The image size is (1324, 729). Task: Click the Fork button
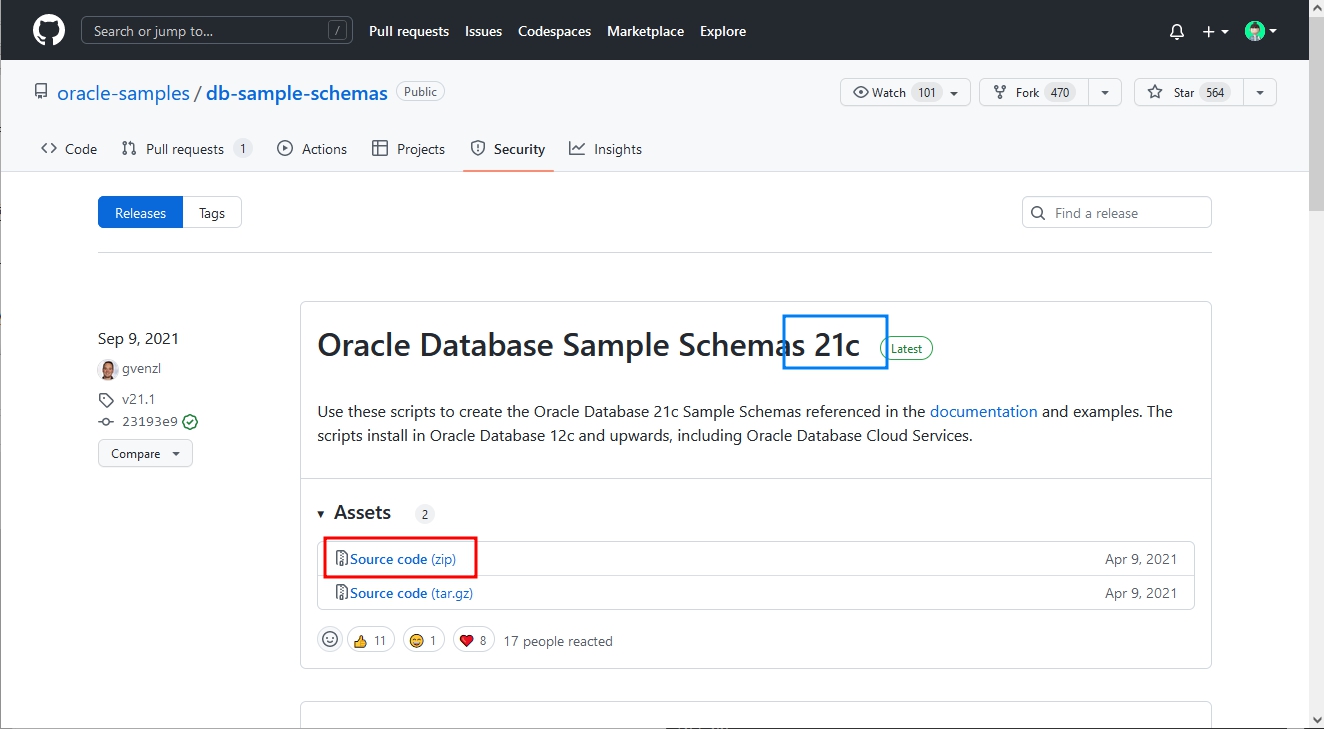pyautogui.click(x=1033, y=92)
